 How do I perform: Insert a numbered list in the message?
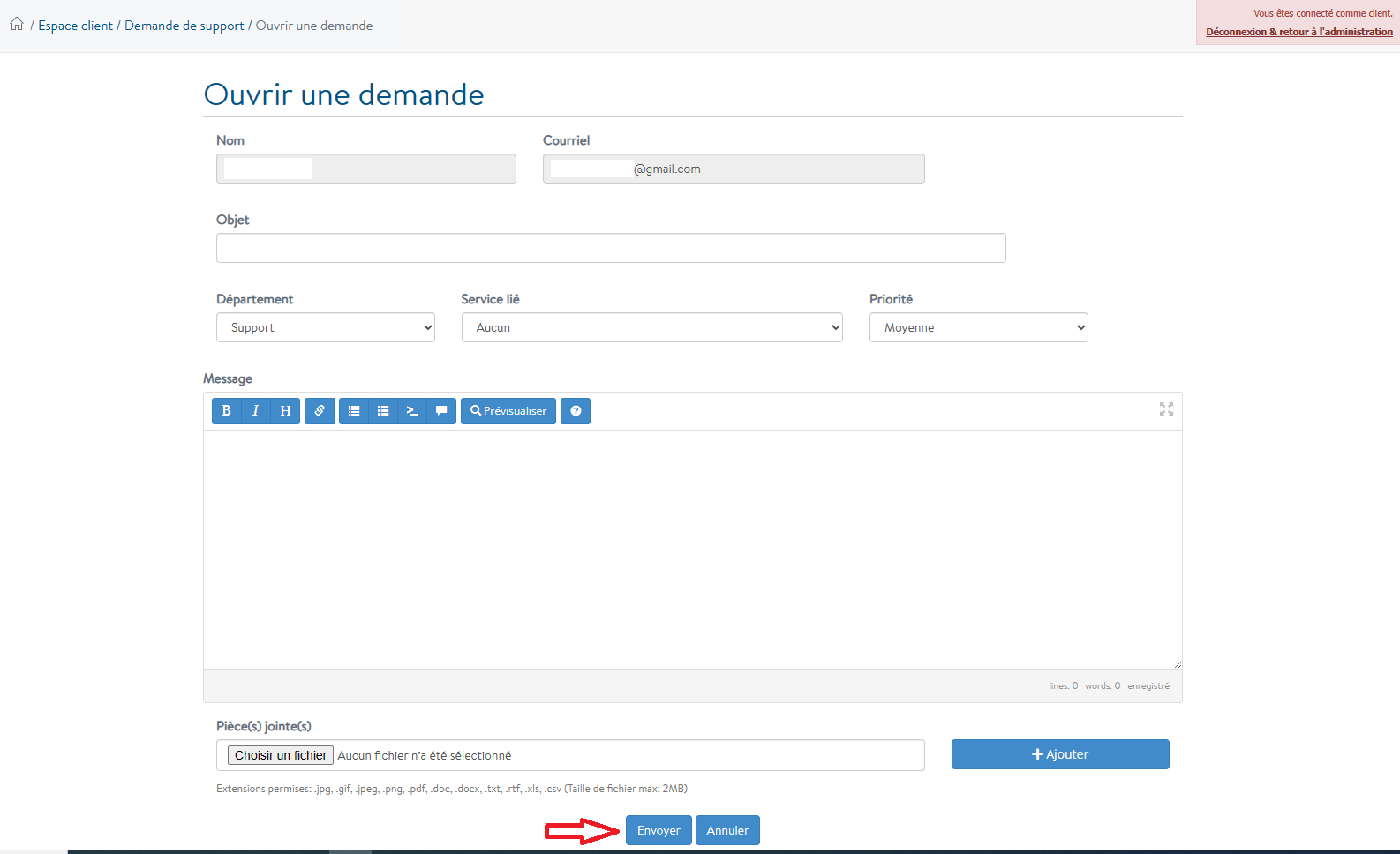tap(383, 411)
